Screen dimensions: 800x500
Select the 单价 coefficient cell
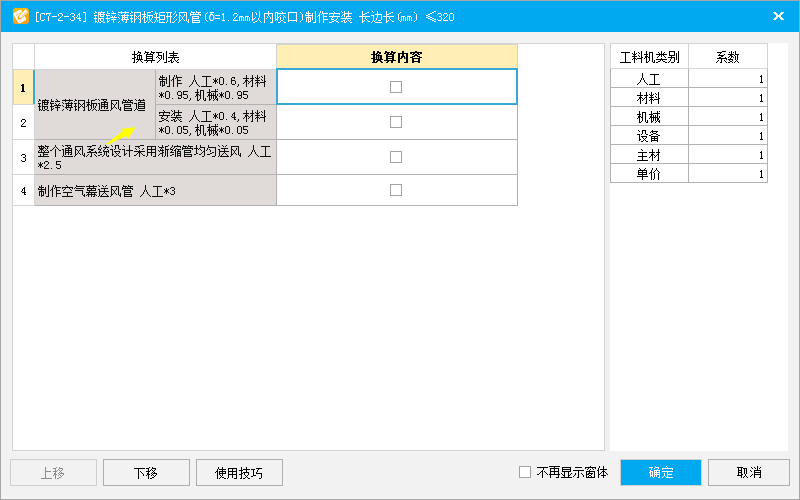[727, 174]
